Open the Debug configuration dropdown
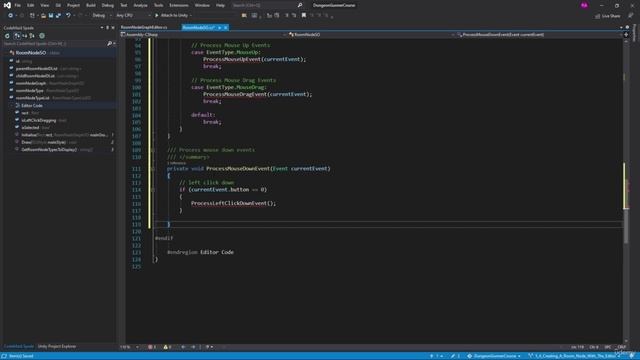 pos(102,16)
